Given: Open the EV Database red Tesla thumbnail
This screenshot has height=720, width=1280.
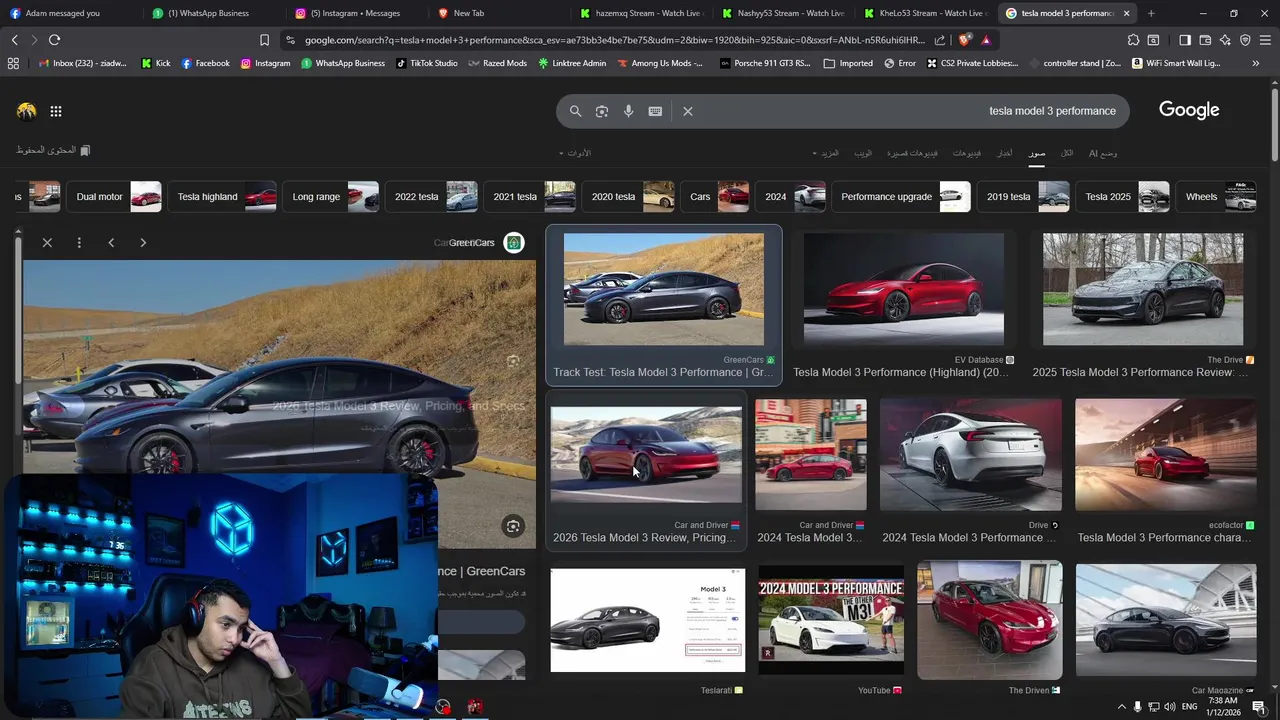Looking at the screenshot, I should point(904,290).
